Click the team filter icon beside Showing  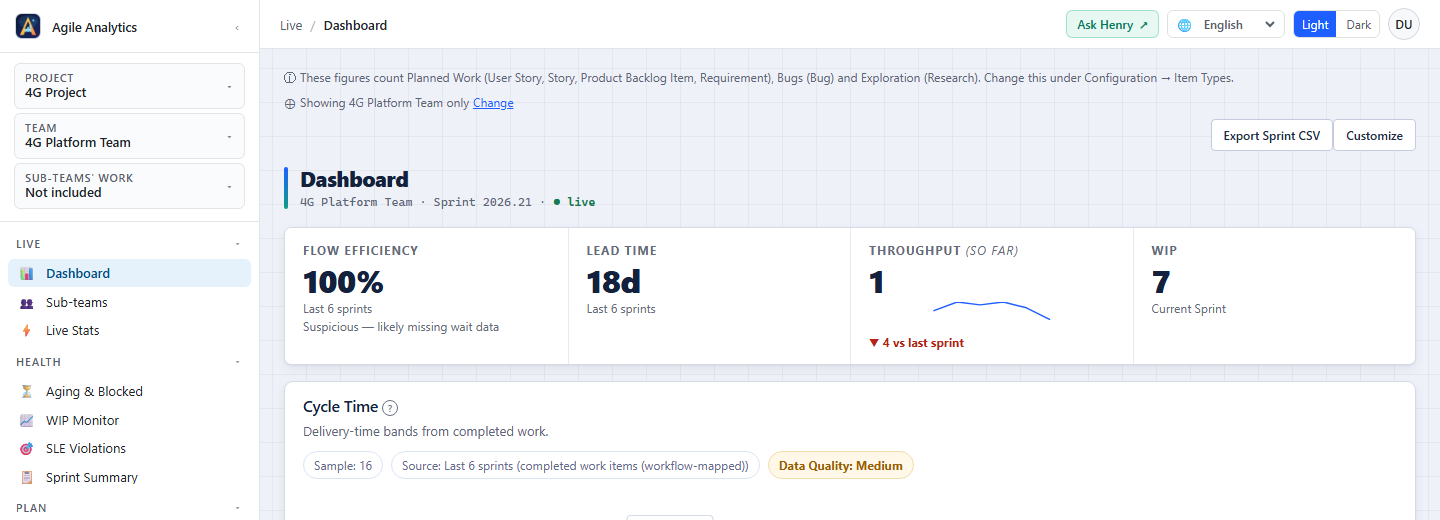(x=290, y=103)
